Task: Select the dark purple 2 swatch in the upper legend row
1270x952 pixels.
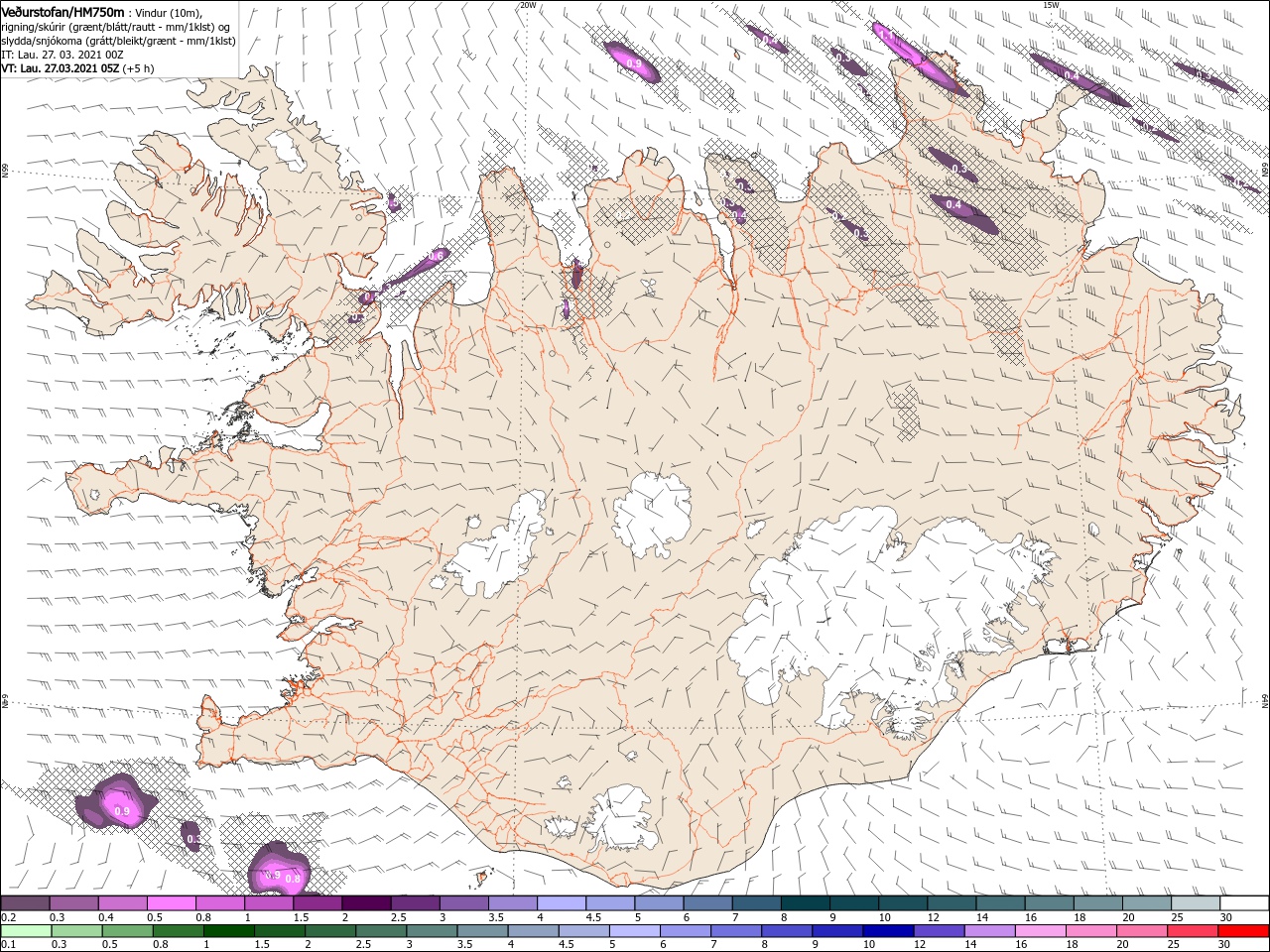Action: [x=365, y=902]
